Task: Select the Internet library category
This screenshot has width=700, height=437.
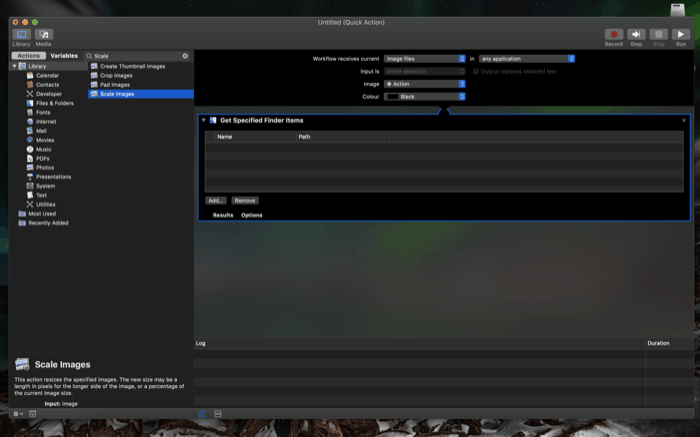Action: [46, 121]
